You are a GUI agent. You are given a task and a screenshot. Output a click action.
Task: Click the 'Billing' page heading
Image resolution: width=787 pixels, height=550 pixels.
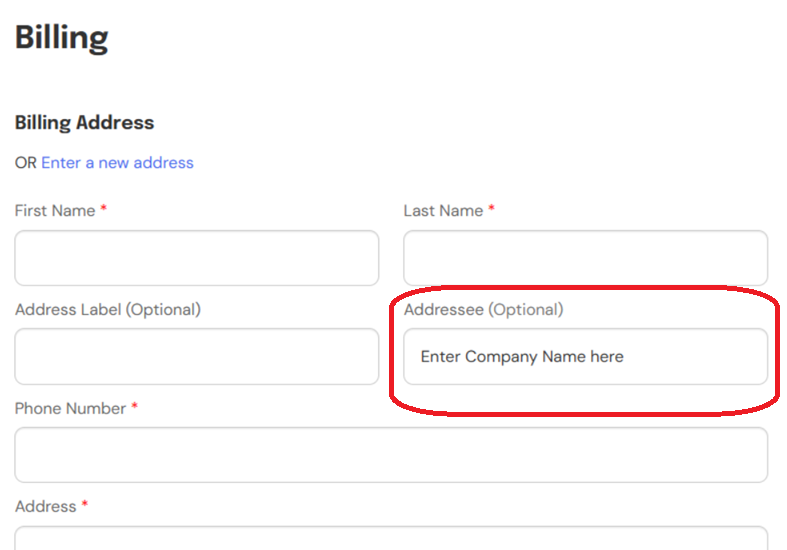pos(61,38)
